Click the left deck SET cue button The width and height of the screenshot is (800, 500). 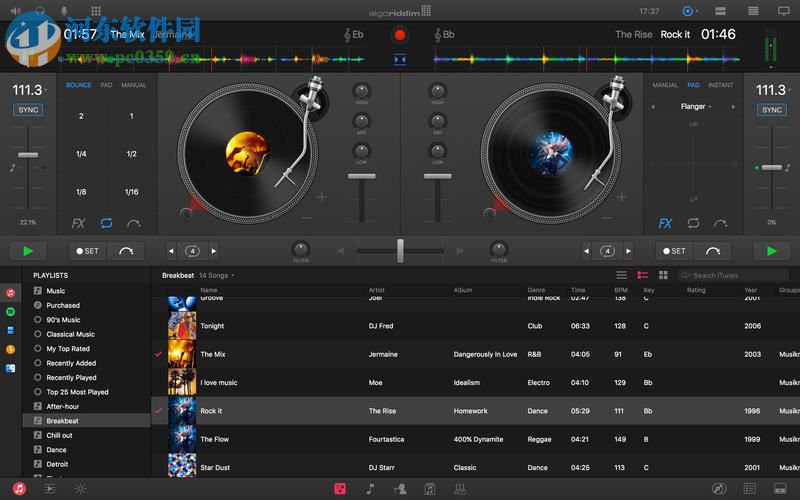pyautogui.click(x=88, y=251)
